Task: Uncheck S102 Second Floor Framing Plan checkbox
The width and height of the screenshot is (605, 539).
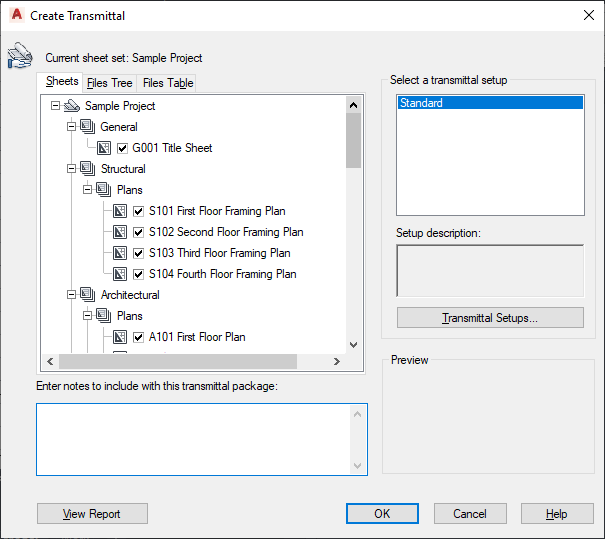Action: pyautogui.click(x=139, y=232)
